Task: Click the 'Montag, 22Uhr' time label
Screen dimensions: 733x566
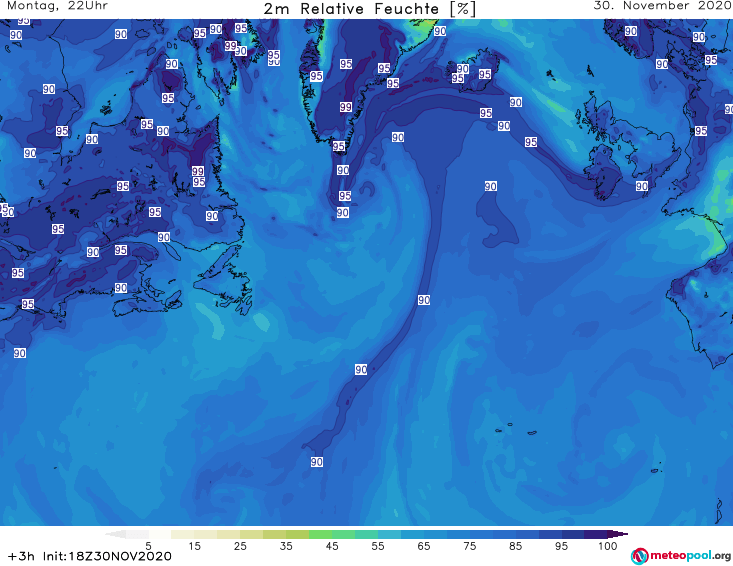Action: click(57, 6)
